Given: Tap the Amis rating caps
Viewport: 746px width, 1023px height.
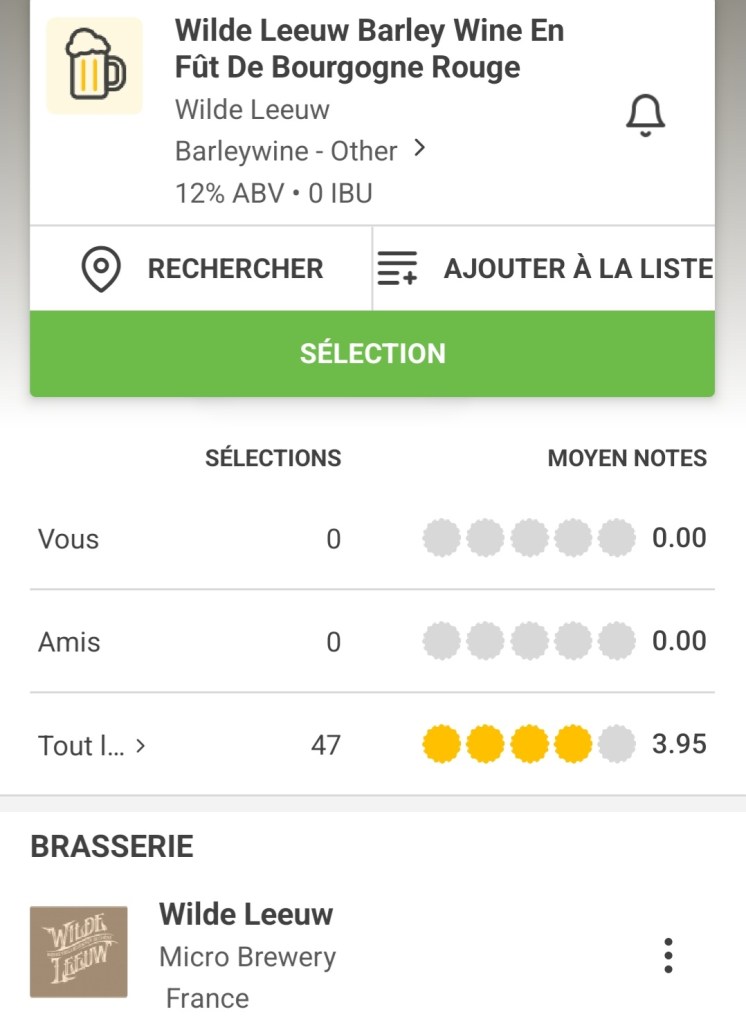Looking at the screenshot, I should click(x=529, y=641).
